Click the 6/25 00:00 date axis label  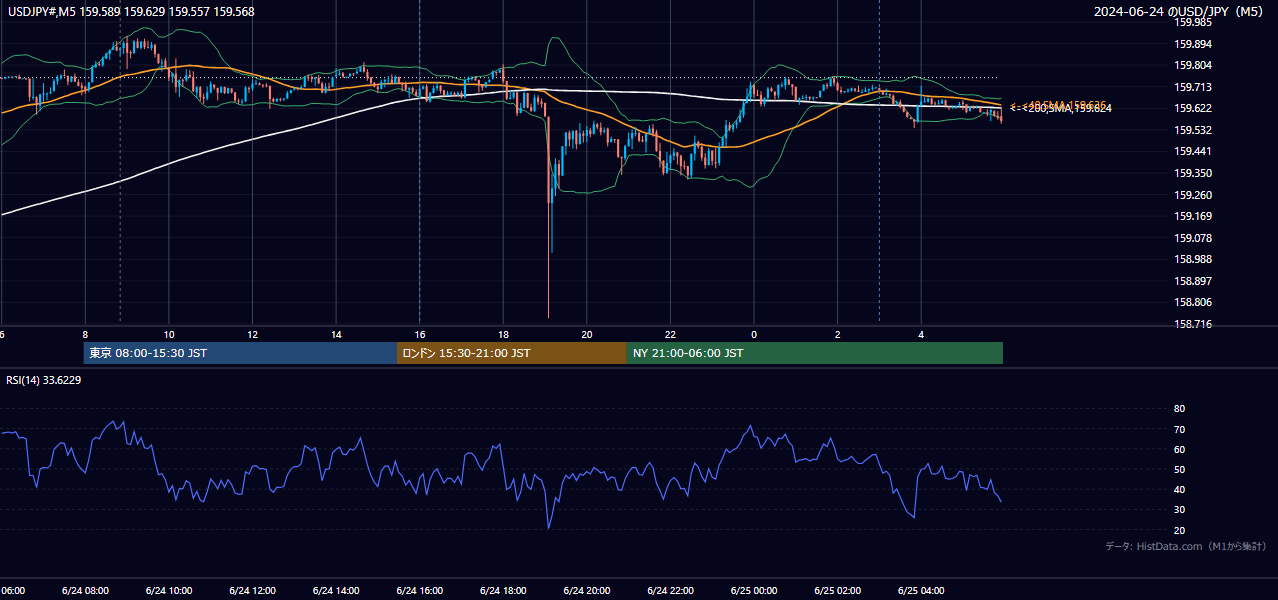[x=753, y=590]
